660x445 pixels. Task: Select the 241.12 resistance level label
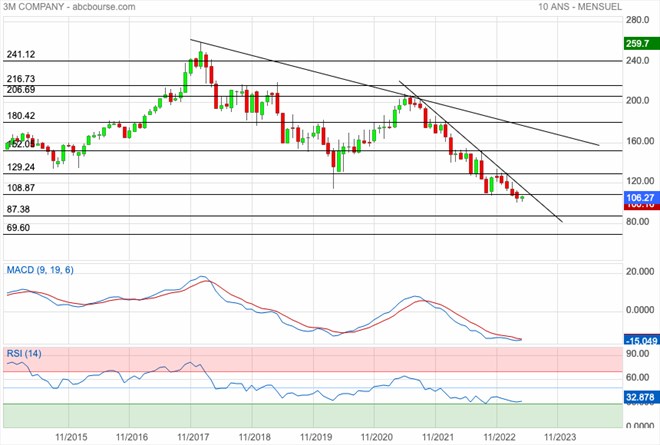(21, 54)
